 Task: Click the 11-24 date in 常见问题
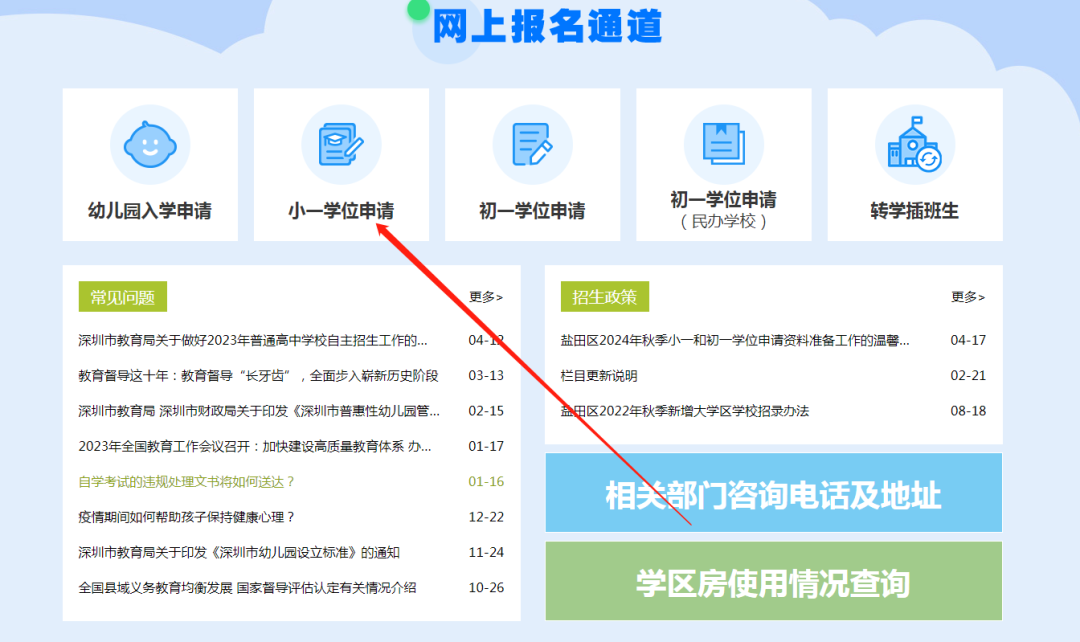[x=486, y=552]
